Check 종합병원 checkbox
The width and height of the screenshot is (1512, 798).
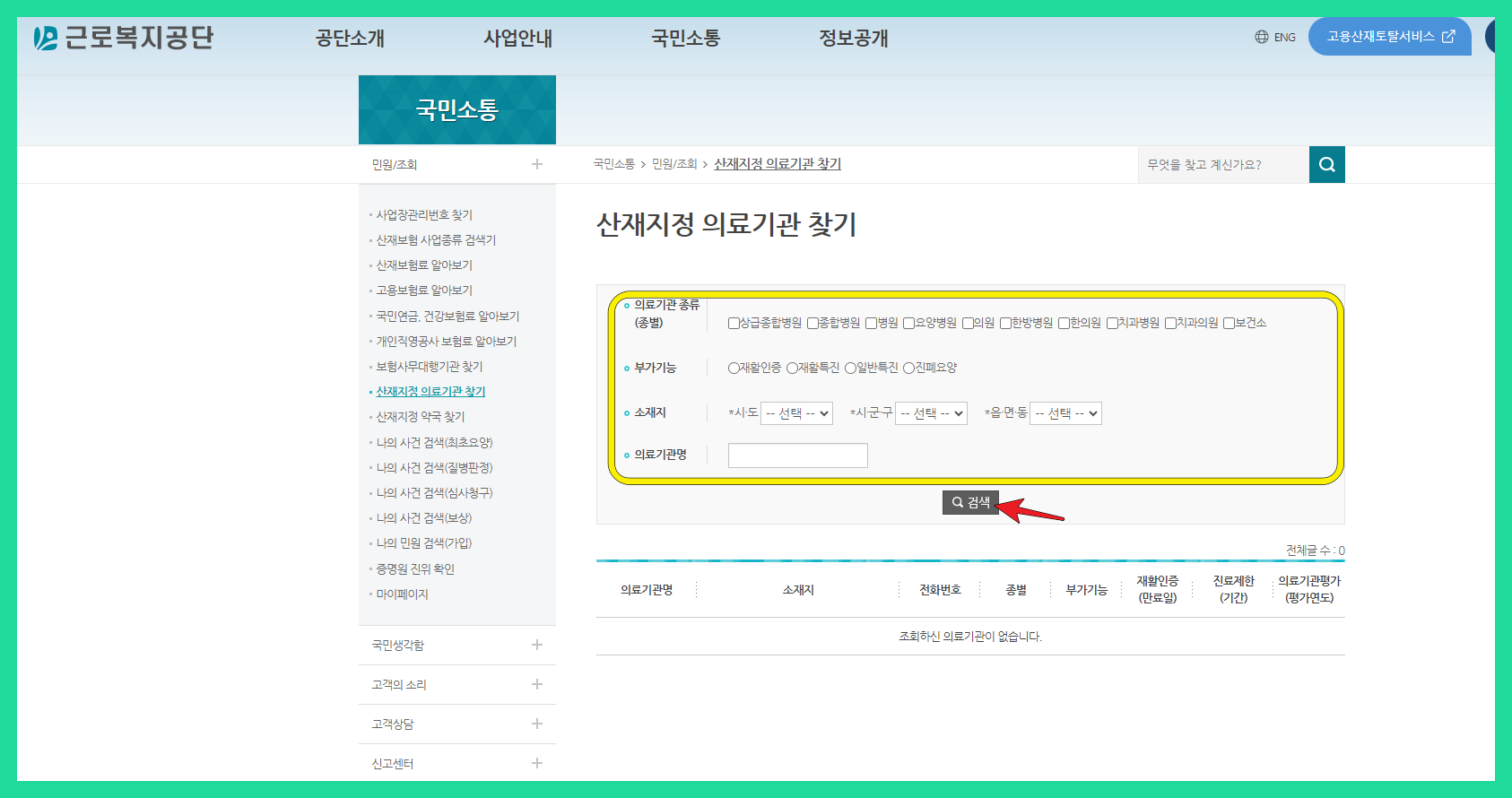click(812, 323)
